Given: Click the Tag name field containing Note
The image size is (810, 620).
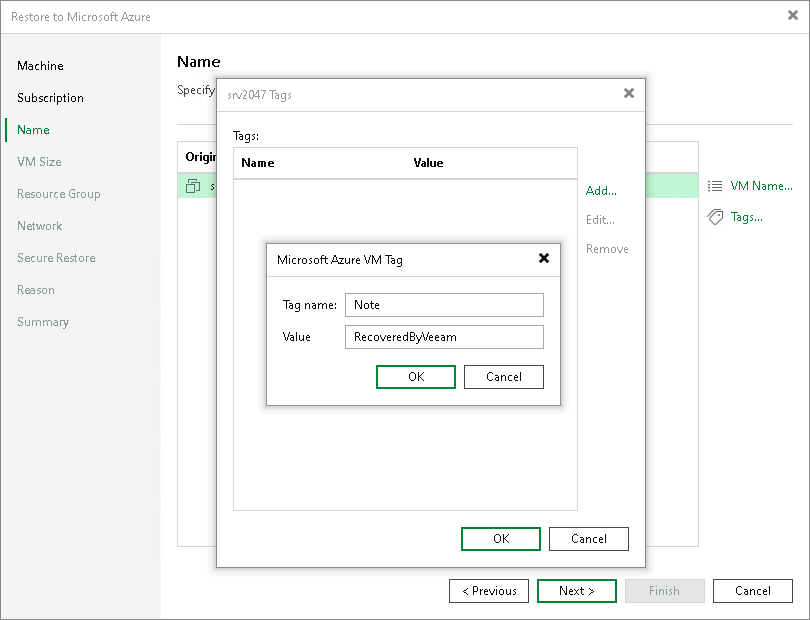Looking at the screenshot, I should pyautogui.click(x=444, y=304).
